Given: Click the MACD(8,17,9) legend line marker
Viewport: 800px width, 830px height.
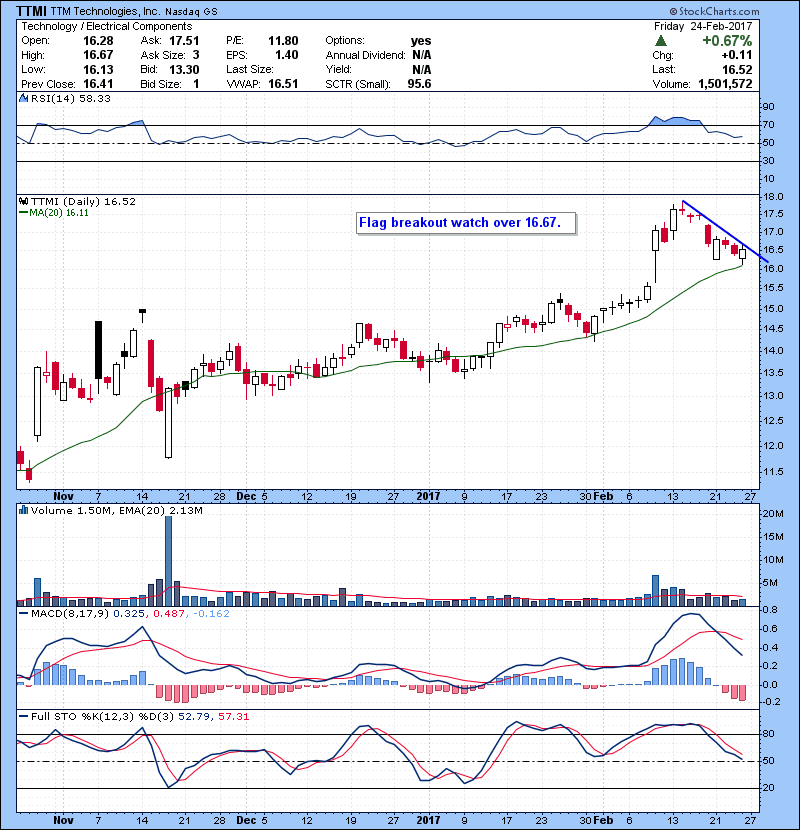Looking at the screenshot, I should 23,614.
